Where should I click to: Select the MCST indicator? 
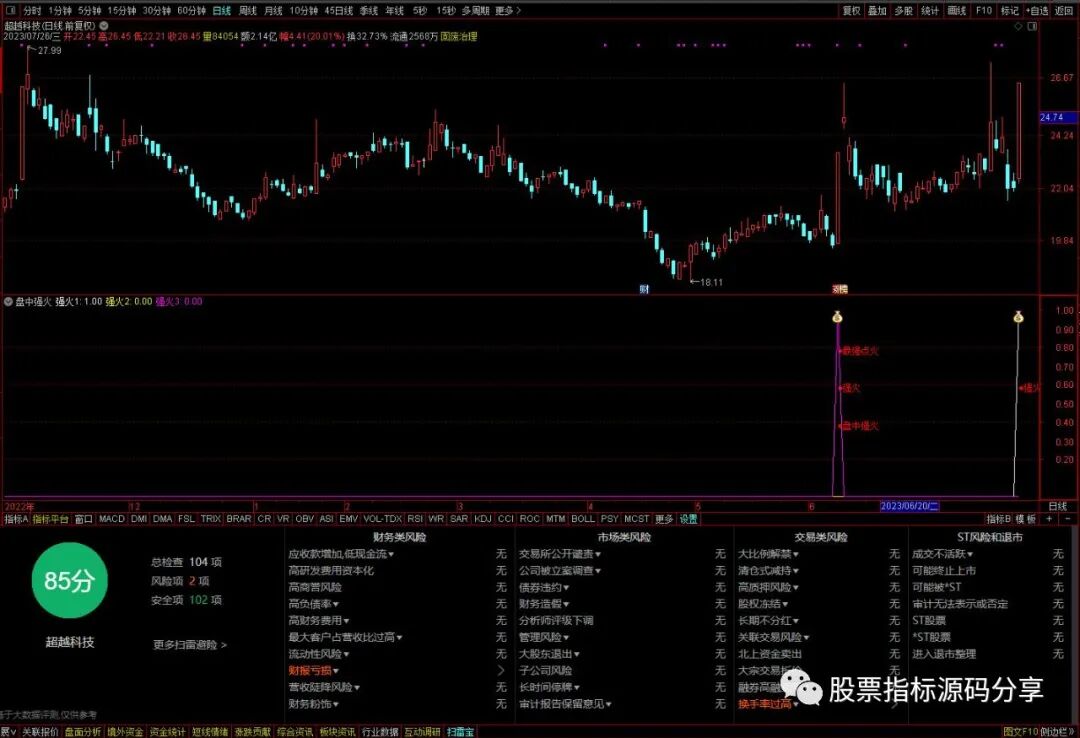pos(636,518)
